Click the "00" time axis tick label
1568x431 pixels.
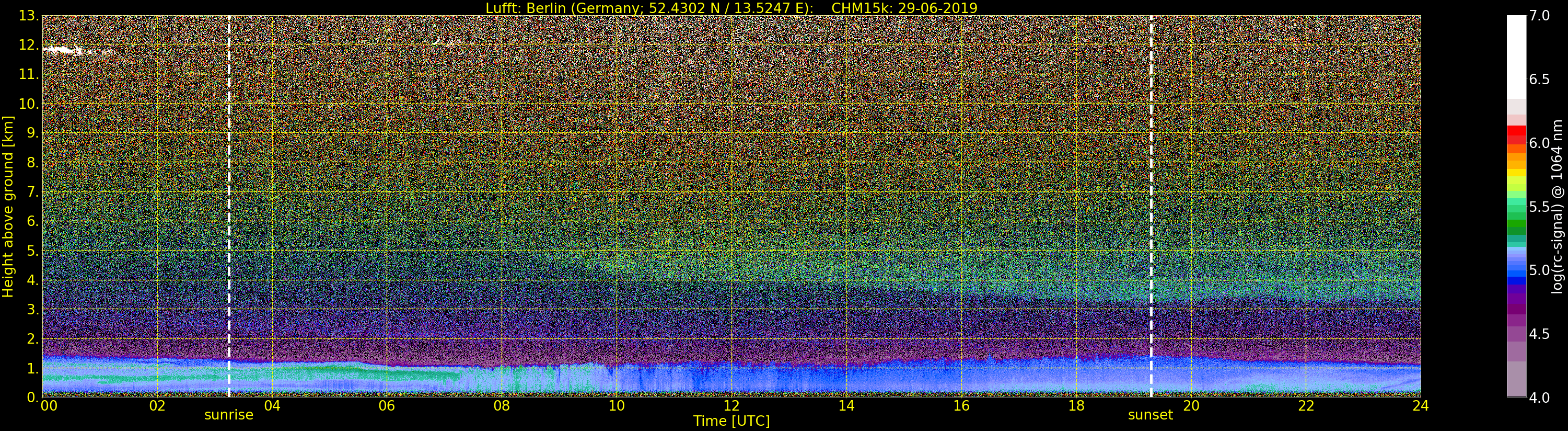(x=49, y=406)
